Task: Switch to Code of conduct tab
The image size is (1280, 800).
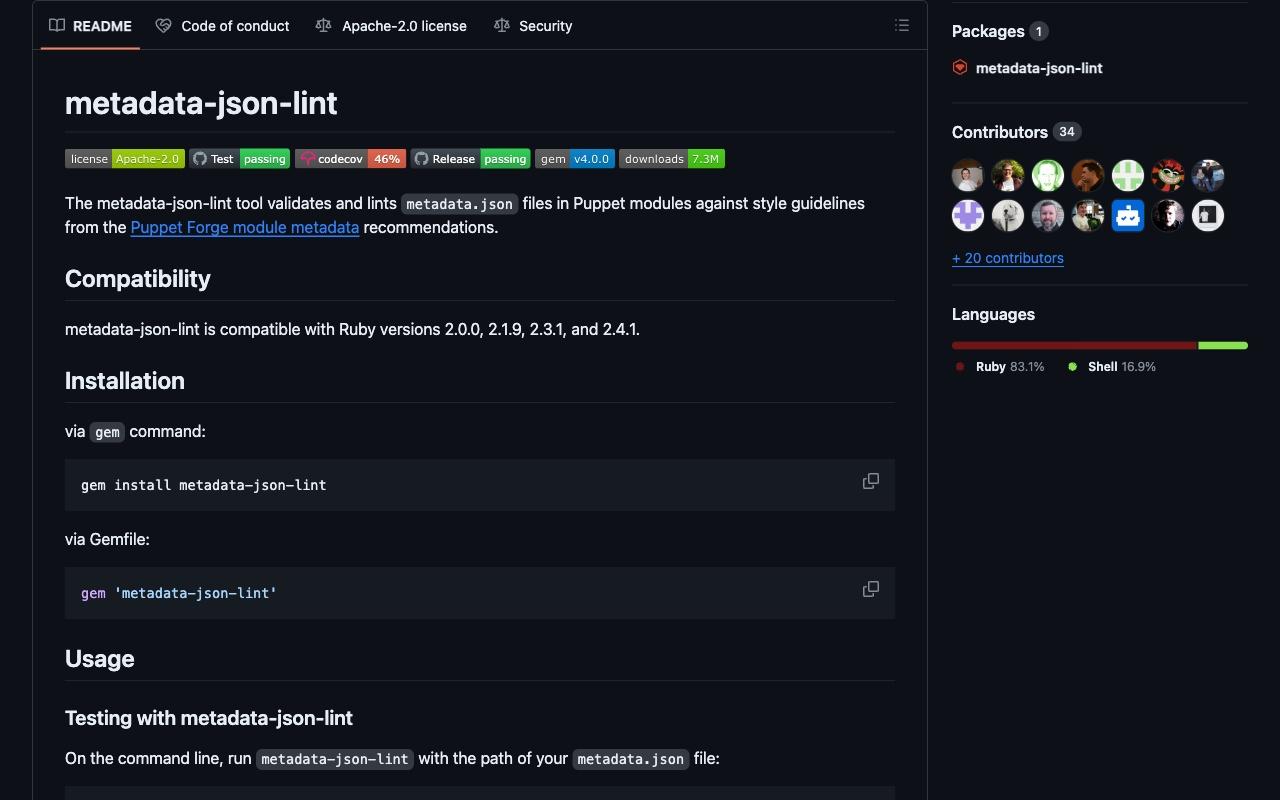Action: click(x=222, y=26)
